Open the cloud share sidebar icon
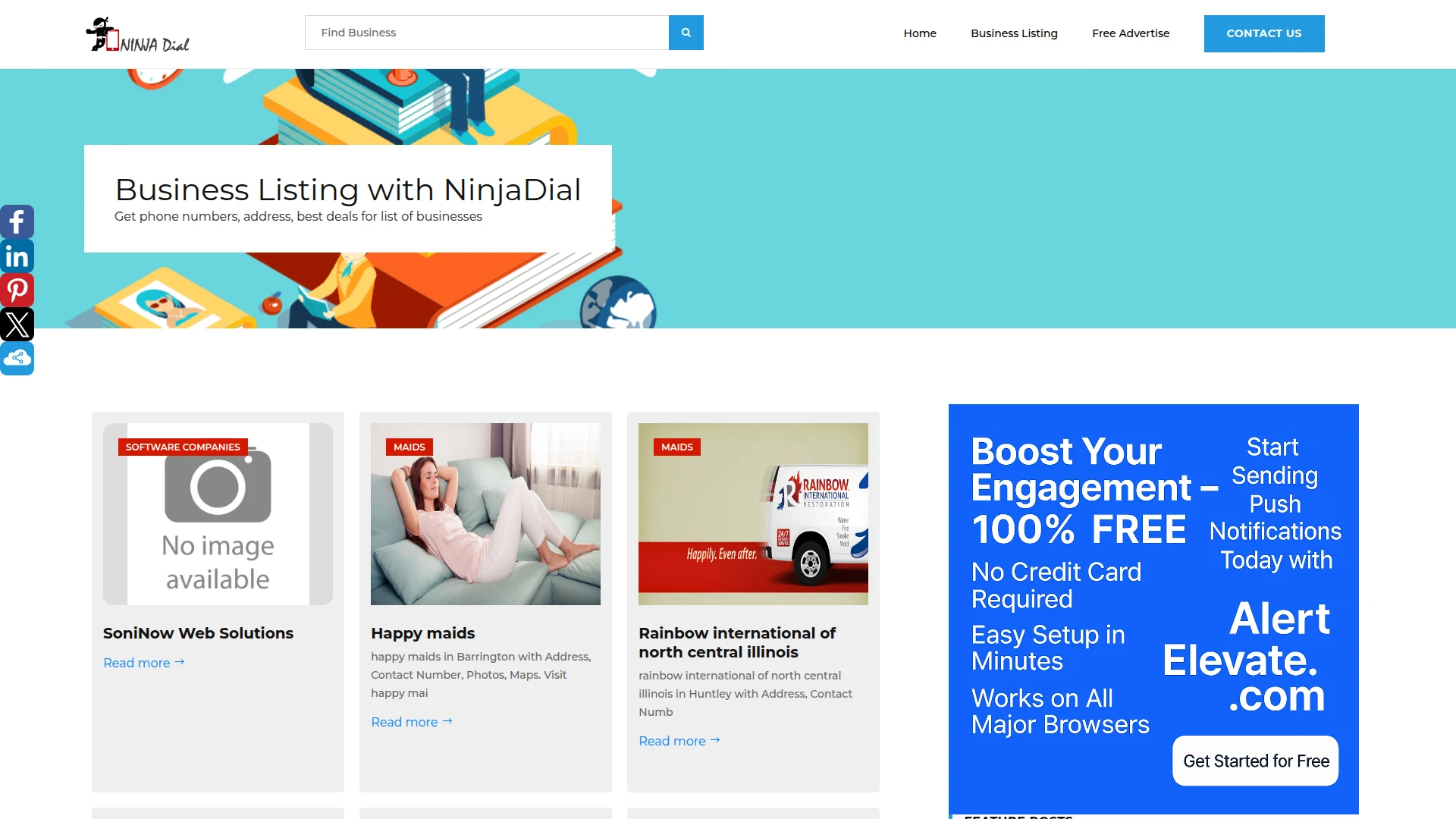1456x819 pixels. pos(17,359)
